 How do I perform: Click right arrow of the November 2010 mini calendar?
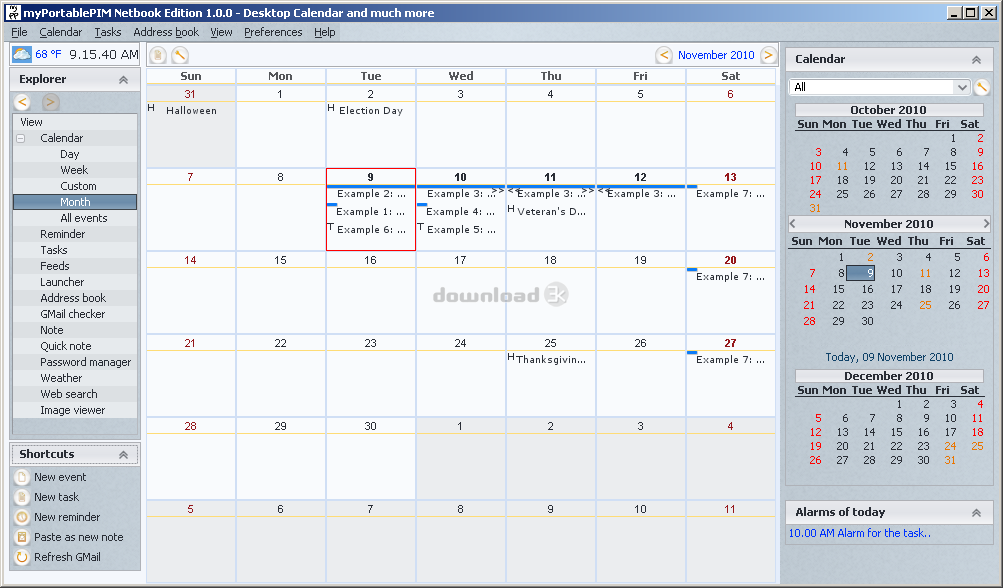[986, 224]
